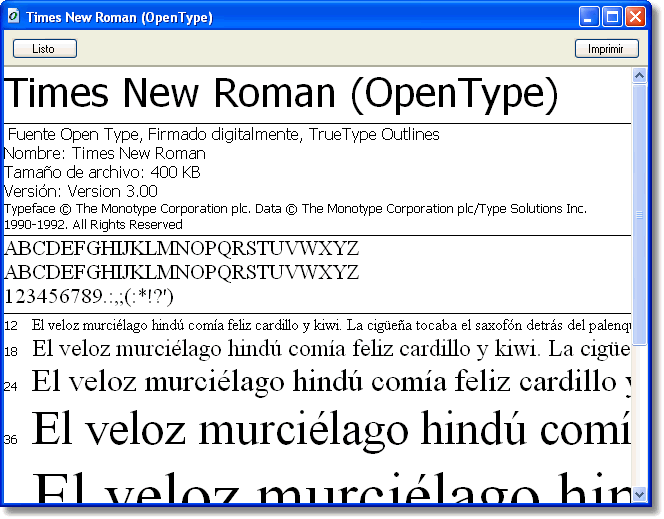The width and height of the screenshot is (664, 519).
Task: Click the window title 'Times New Roman (OpenType)'
Action: (119, 17)
